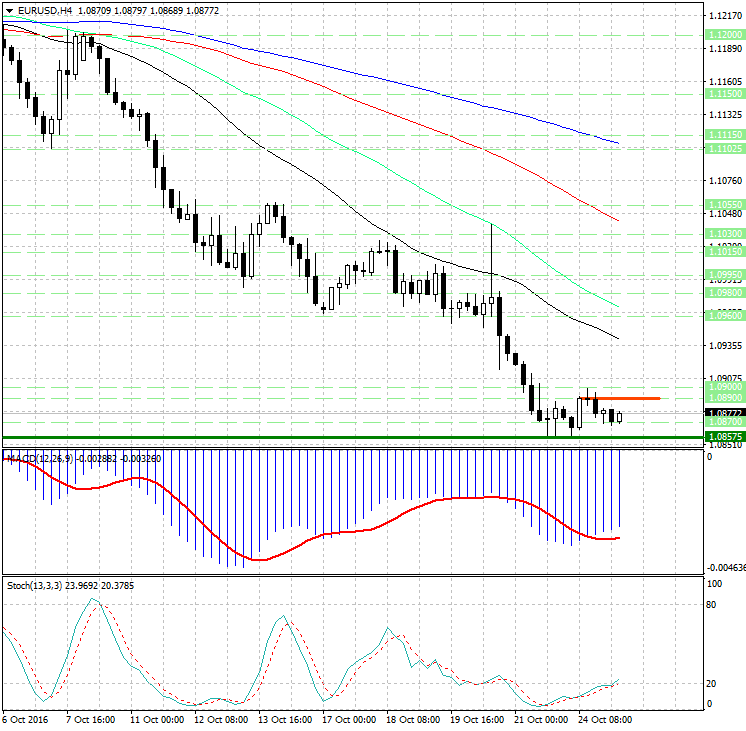This screenshot has width=746, height=731.
Task: Click the 1.09000 price level label
Action: (x=724, y=385)
